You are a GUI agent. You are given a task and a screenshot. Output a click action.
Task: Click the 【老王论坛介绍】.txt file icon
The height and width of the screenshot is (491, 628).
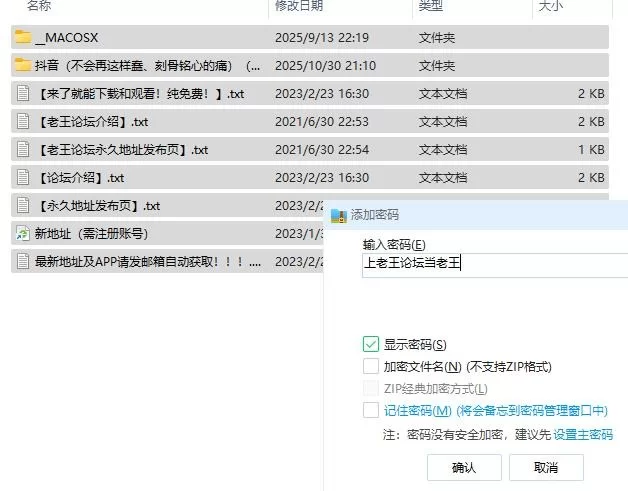23,121
